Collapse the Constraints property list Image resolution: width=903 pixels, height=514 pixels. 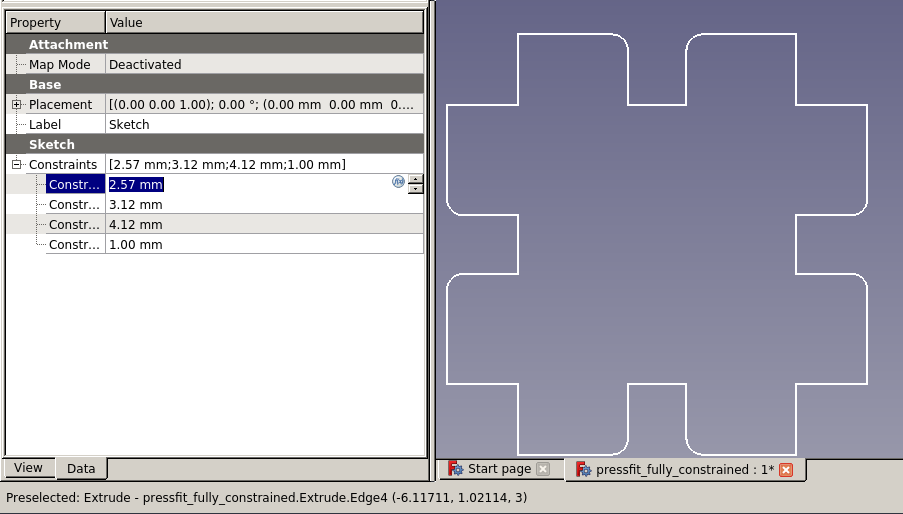click(x=17, y=164)
